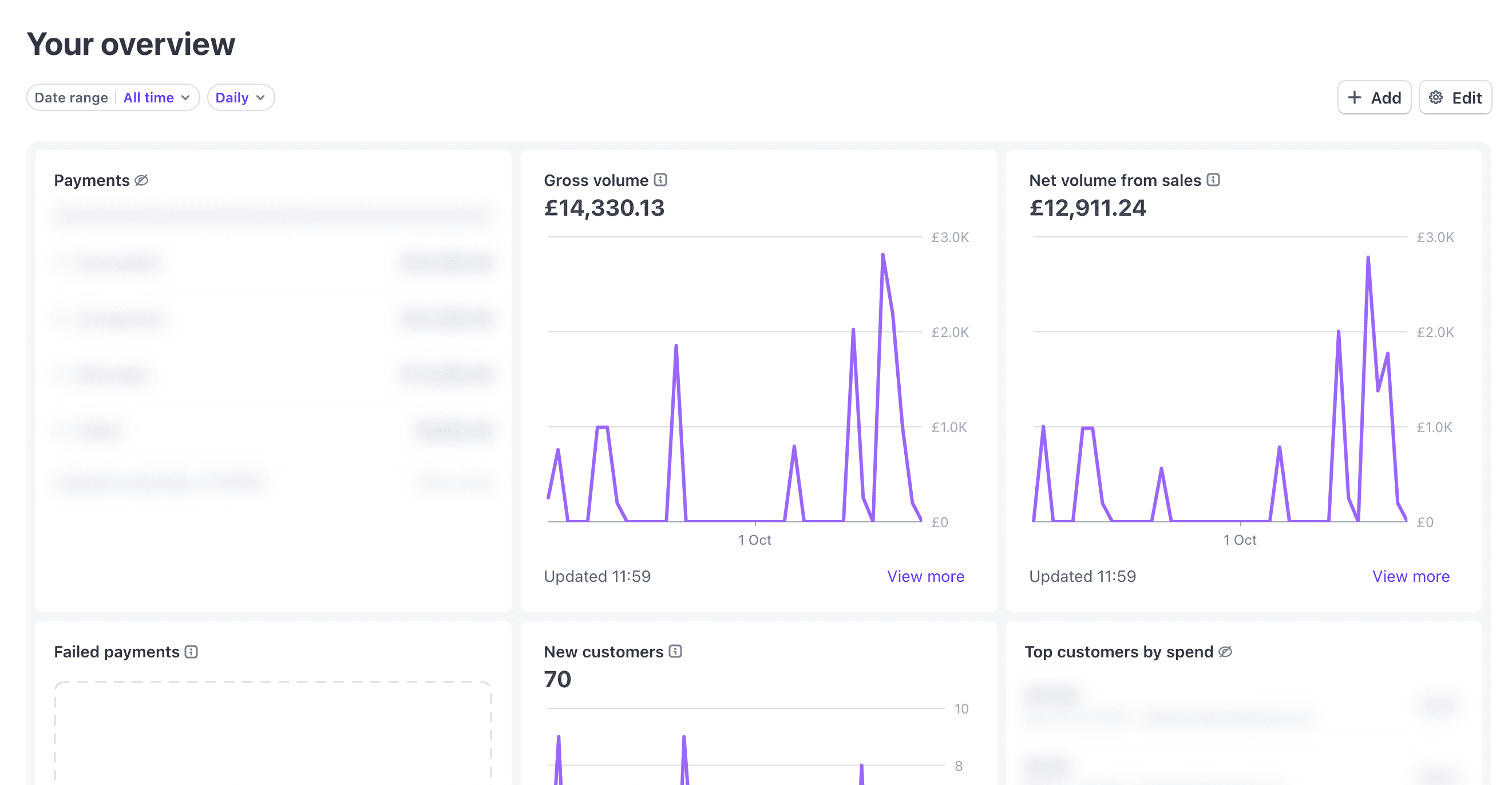Open the New customers info tooltip
The image size is (1512, 785).
pos(675,651)
